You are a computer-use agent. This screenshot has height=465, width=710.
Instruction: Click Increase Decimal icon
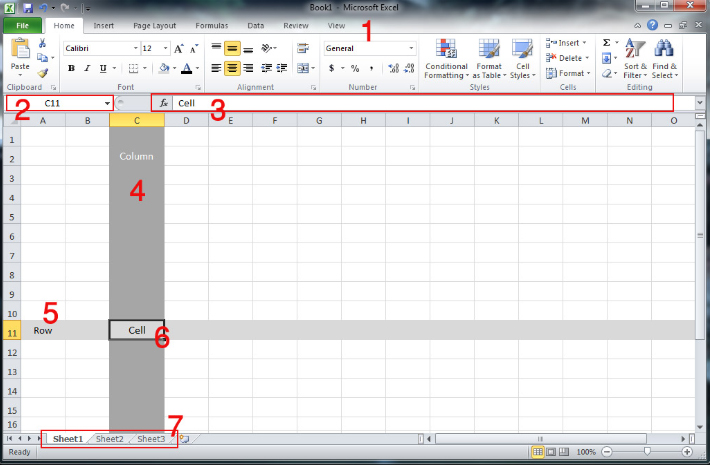pyautogui.click(x=393, y=68)
